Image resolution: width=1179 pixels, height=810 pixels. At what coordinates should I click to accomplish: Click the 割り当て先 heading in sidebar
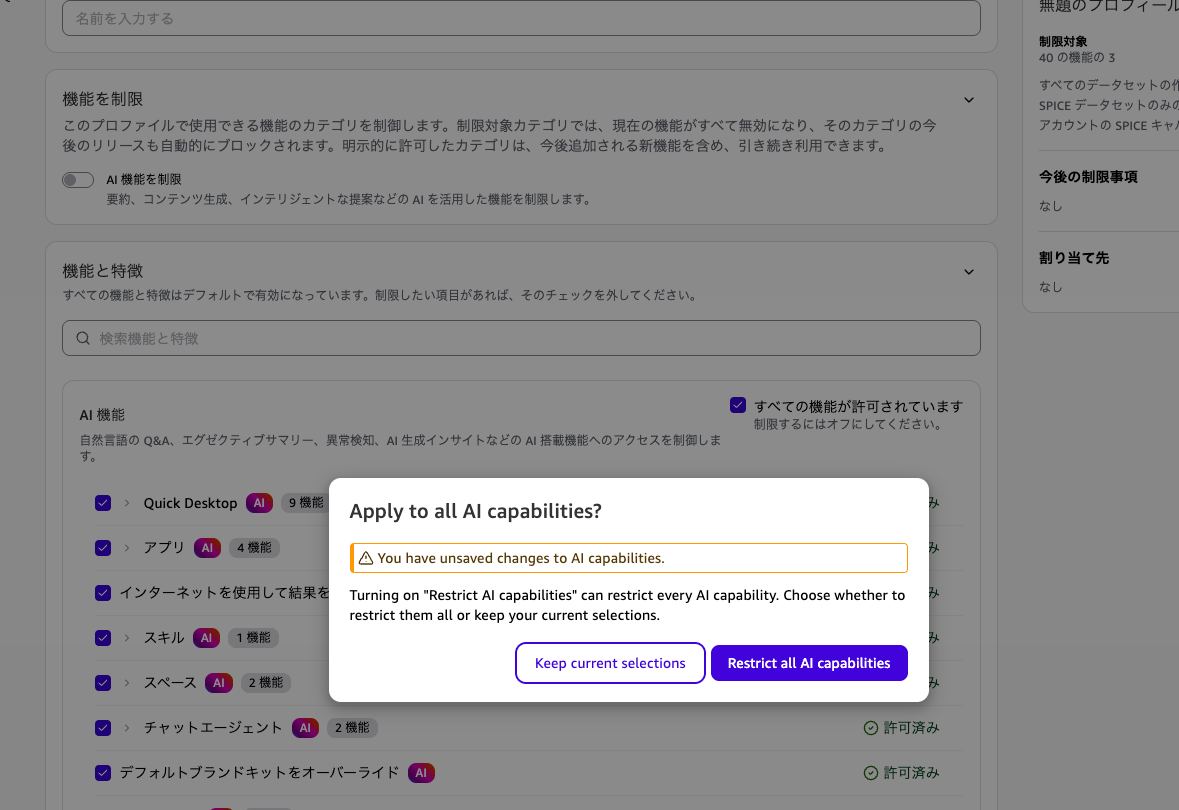coord(1074,258)
